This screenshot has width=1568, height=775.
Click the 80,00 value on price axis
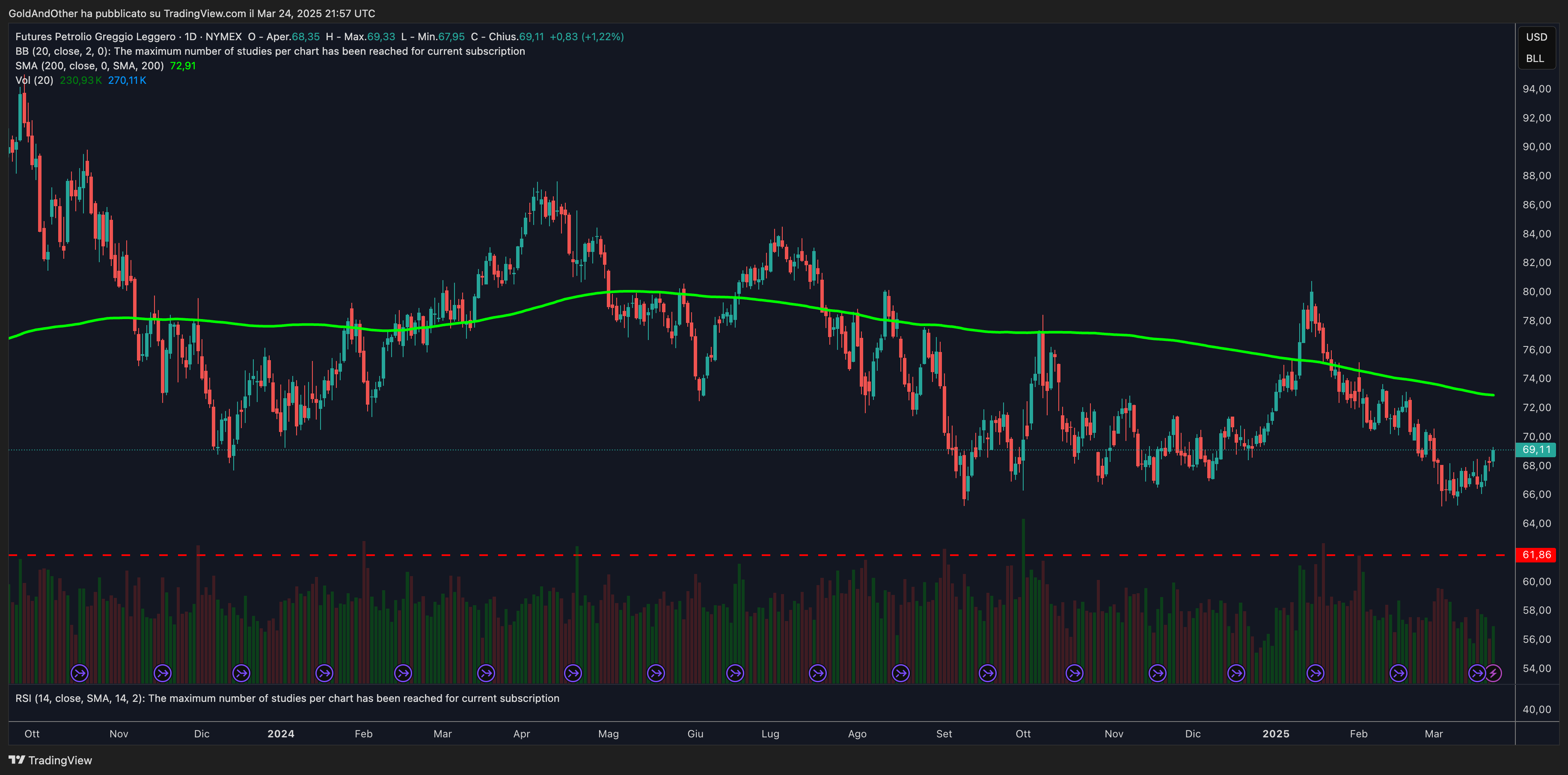click(x=1536, y=291)
